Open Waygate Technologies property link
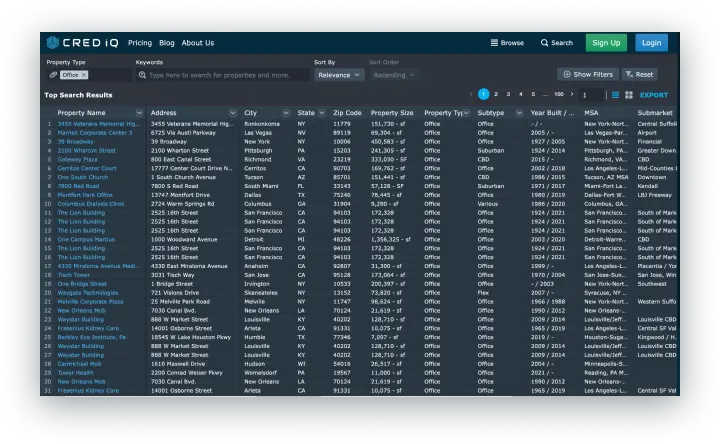The width and height of the screenshot is (720, 444). click(x=88, y=292)
